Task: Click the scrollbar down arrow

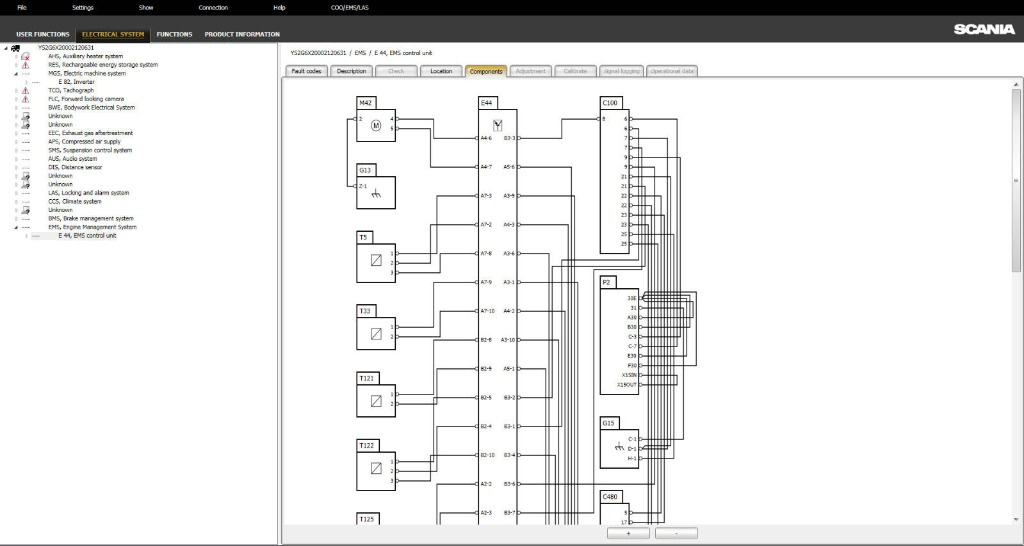Action: point(1016,520)
